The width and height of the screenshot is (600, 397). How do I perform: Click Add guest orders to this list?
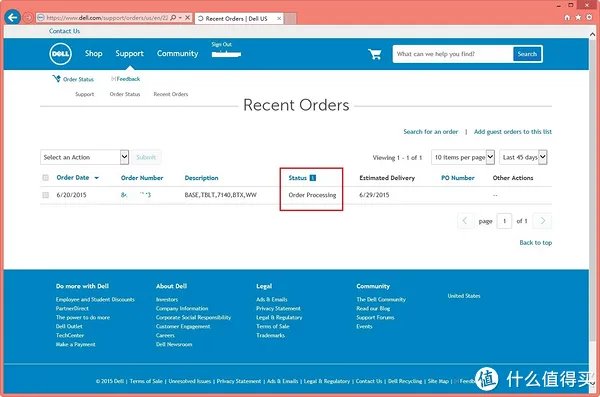point(513,132)
